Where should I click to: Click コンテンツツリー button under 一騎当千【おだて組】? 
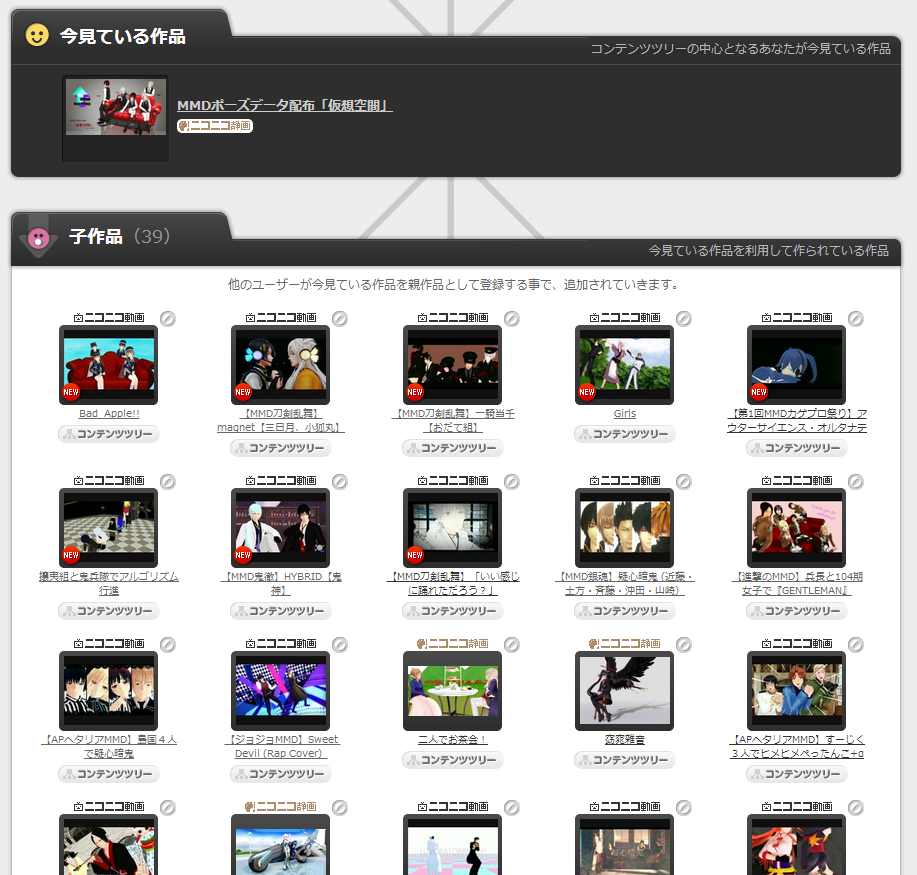point(453,448)
